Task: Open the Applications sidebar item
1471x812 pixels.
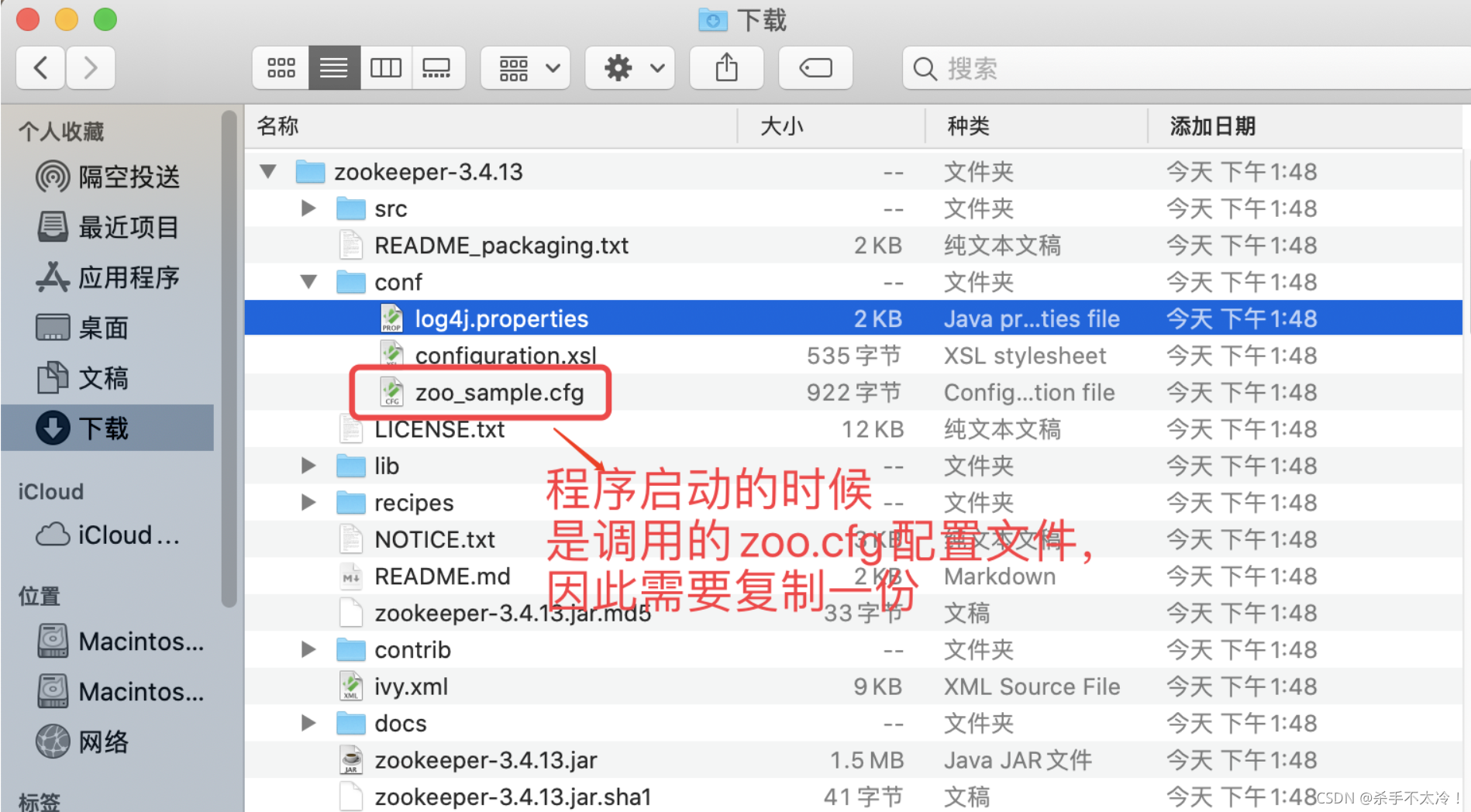Action: pos(109,277)
